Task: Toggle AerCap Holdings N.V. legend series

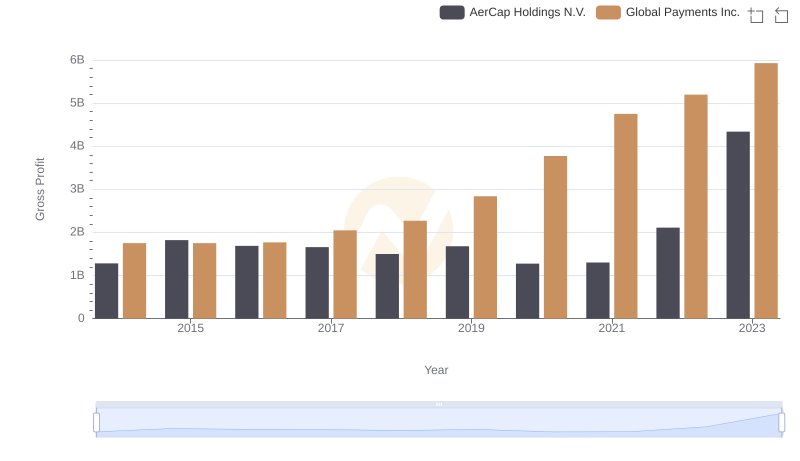Action: pos(512,12)
